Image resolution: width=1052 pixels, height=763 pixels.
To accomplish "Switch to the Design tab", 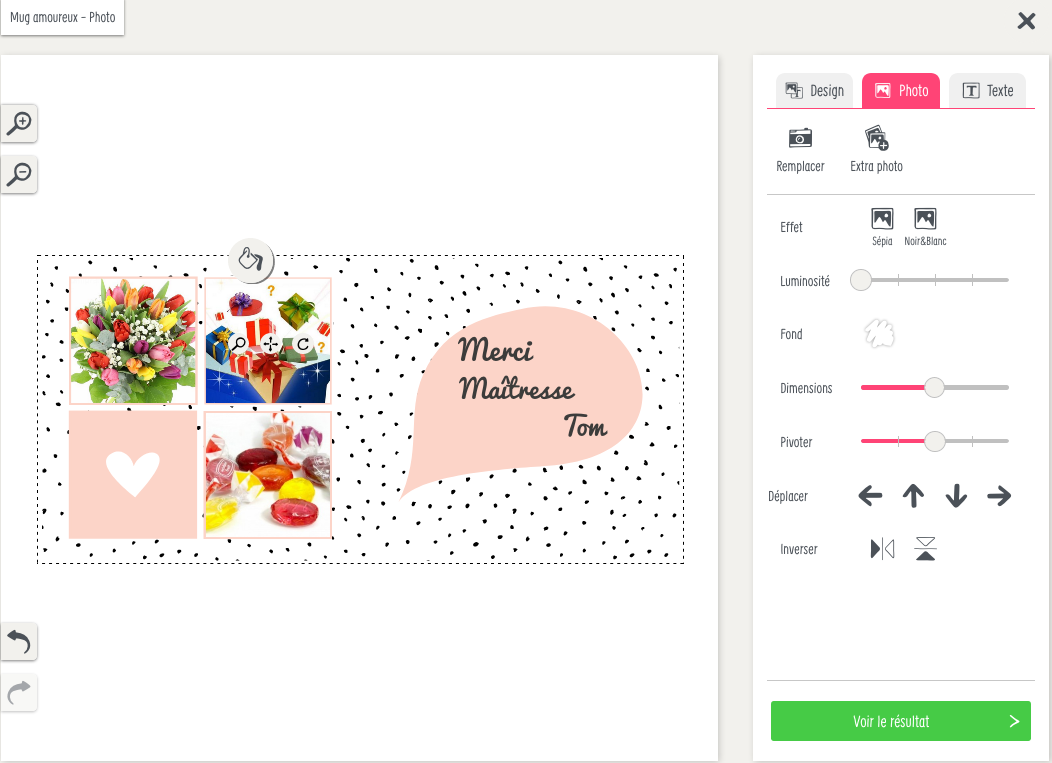I will coord(814,91).
